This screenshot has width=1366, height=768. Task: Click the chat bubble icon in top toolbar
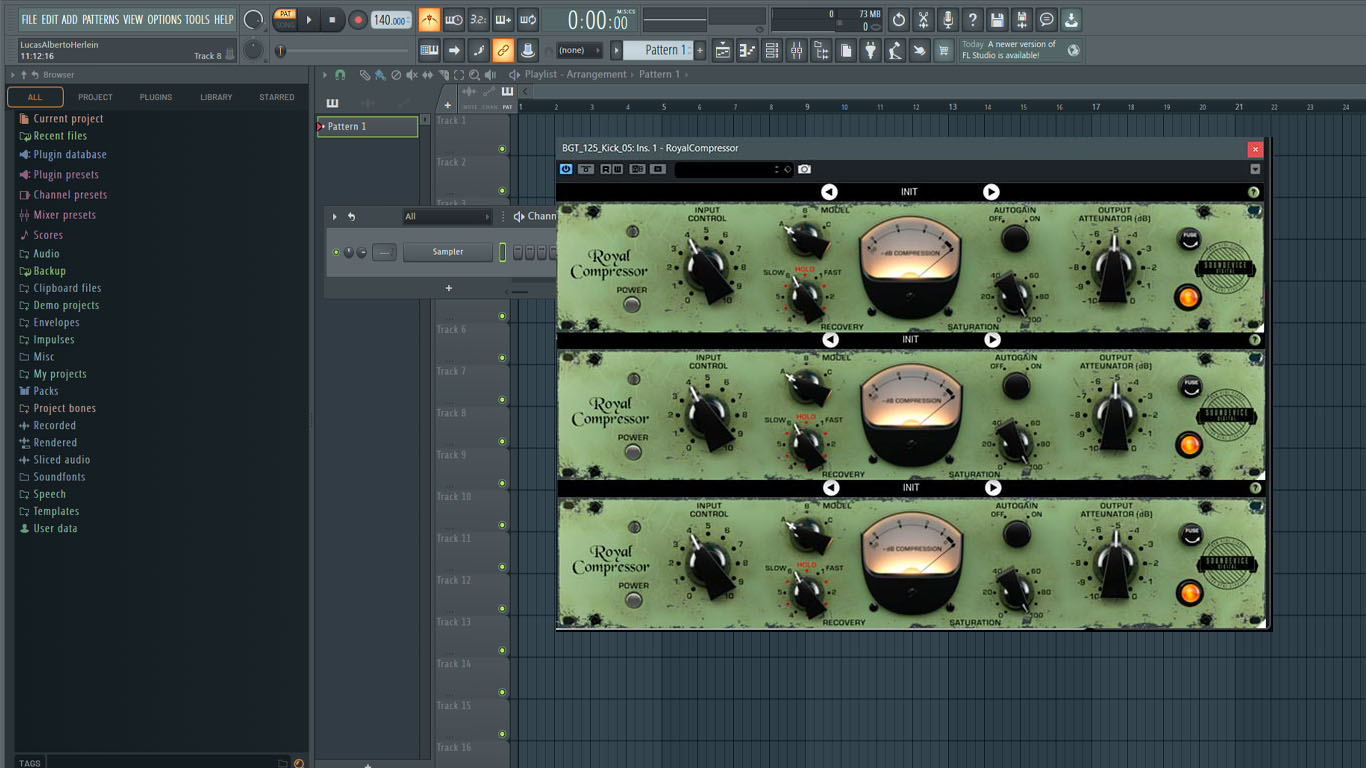(x=1046, y=19)
